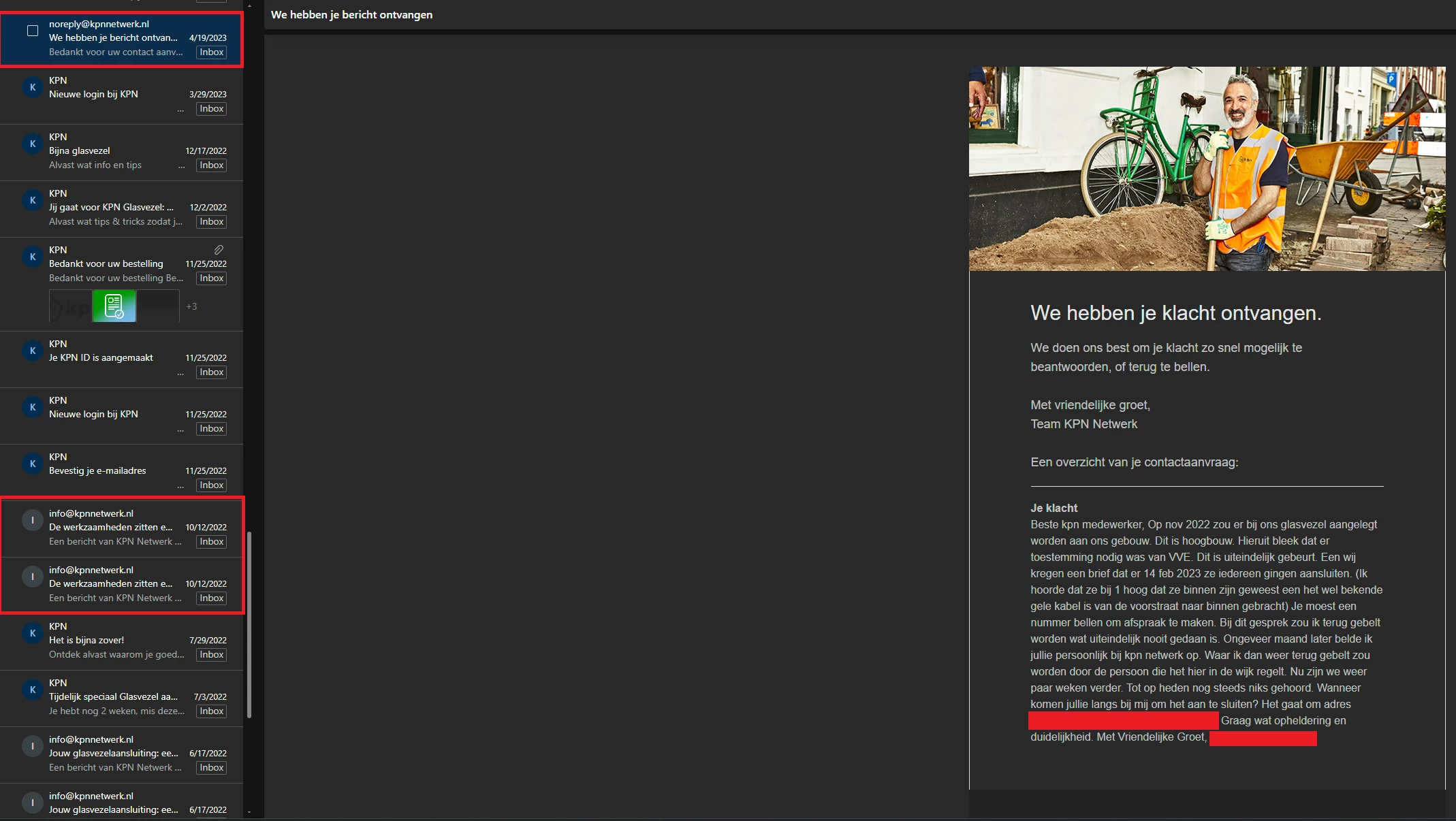Image resolution: width=1456 pixels, height=821 pixels.
Task: Click the Inbox tag on 'Tijdelijk speciaal Glasvezel' email
Action: (211, 711)
